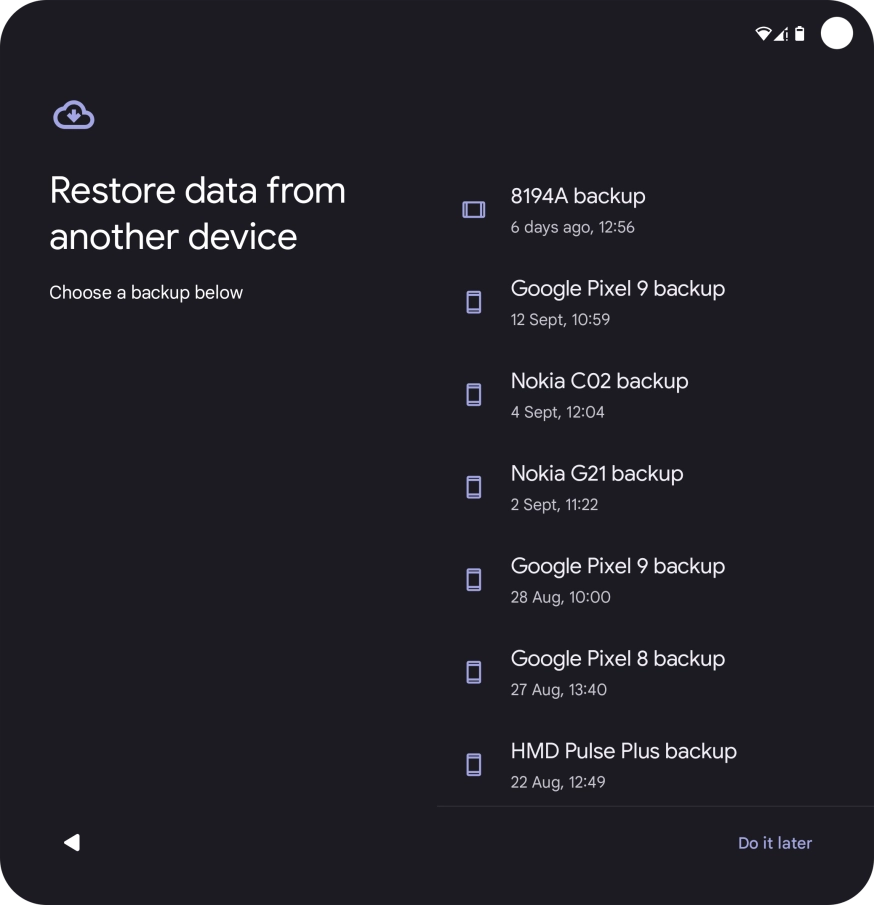Click the battery status icon

pos(801,32)
